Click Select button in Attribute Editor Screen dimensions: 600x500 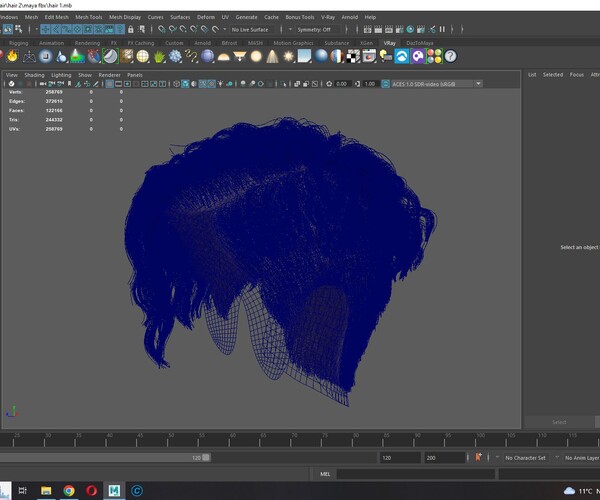pos(559,422)
